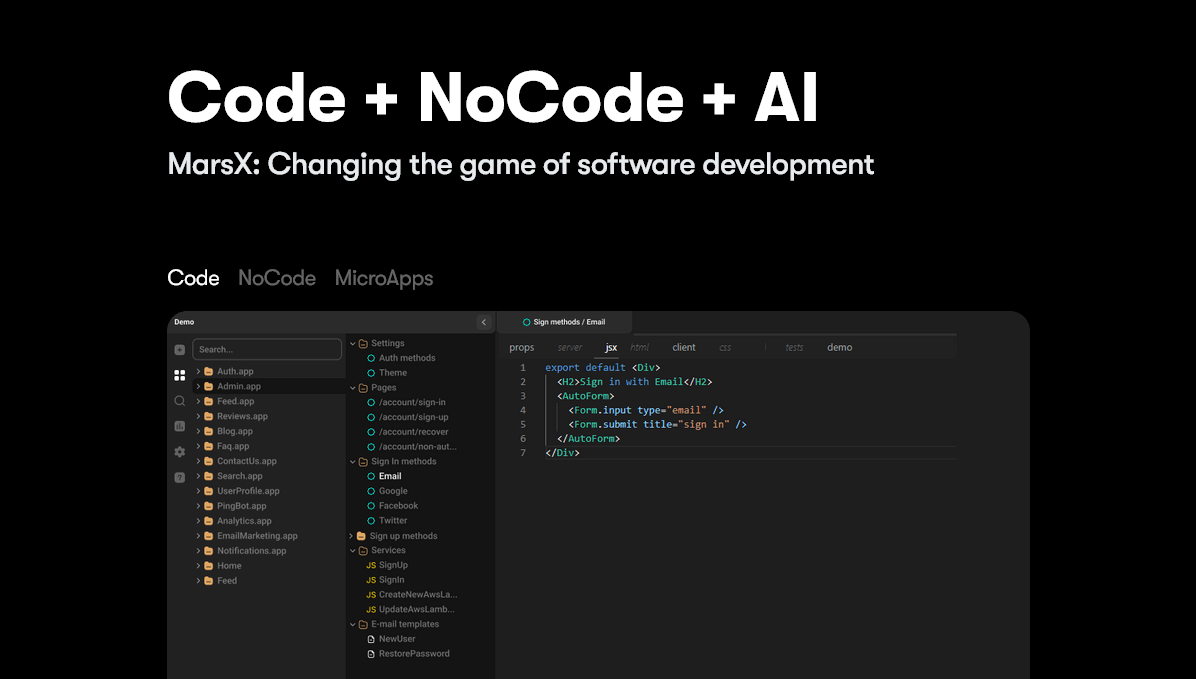Image resolution: width=1196 pixels, height=679 pixels.
Task: Click the help question mark icon
Action: tap(179, 477)
